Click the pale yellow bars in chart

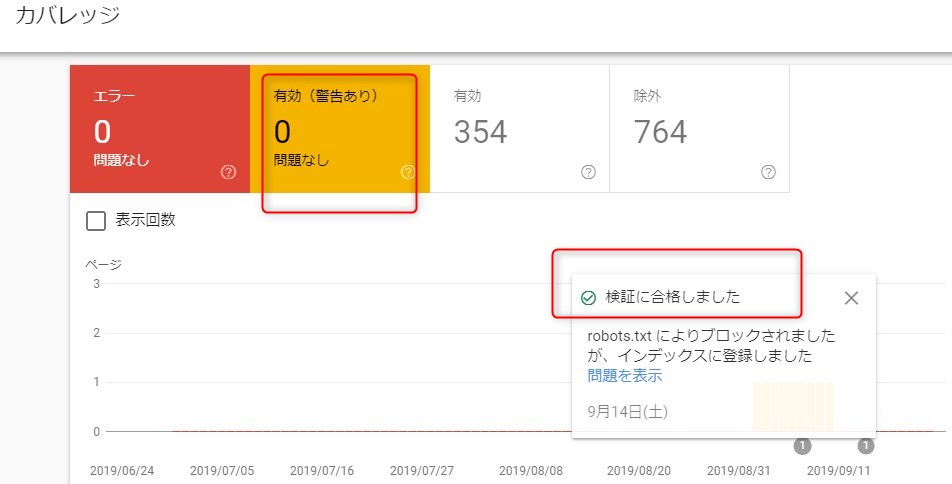793,407
